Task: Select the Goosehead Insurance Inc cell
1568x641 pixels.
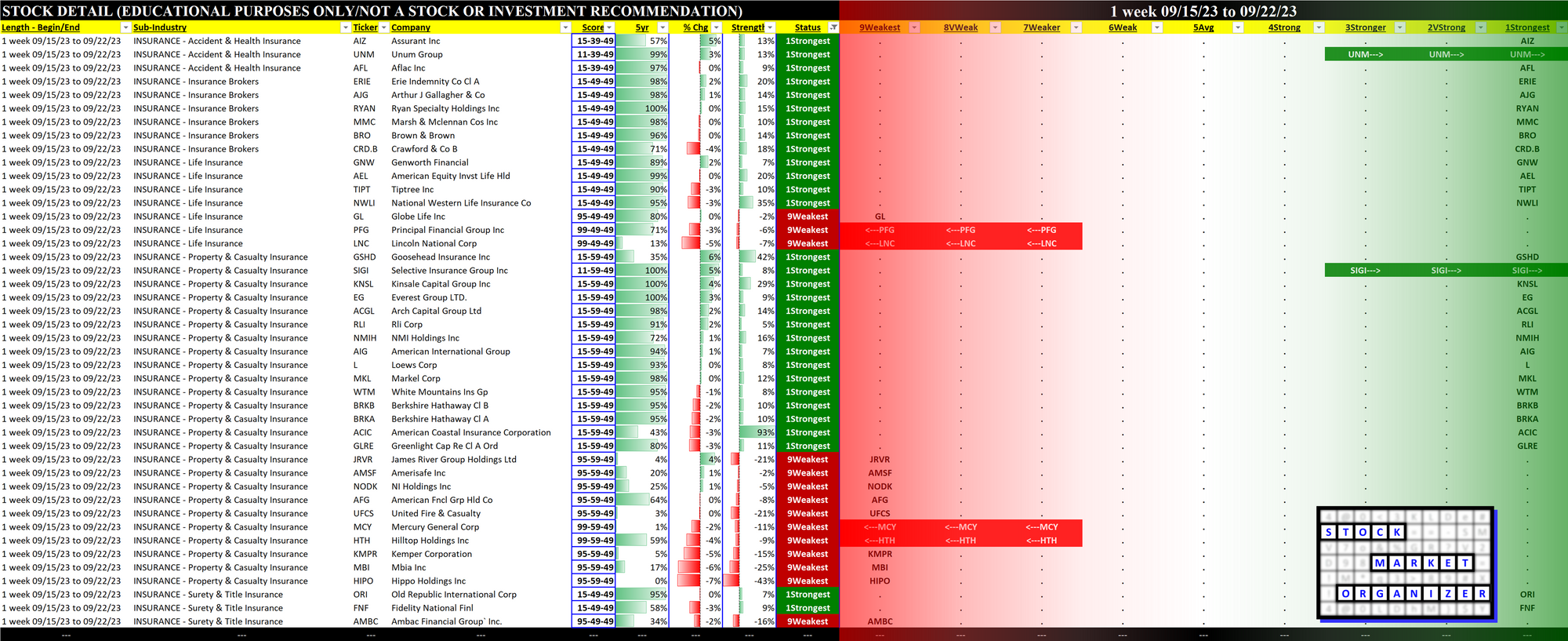Action: [481, 257]
